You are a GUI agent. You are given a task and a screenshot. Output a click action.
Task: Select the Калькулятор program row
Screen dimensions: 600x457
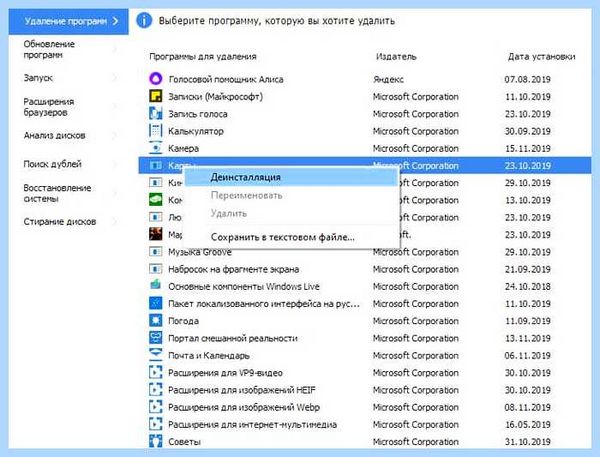click(x=365, y=131)
